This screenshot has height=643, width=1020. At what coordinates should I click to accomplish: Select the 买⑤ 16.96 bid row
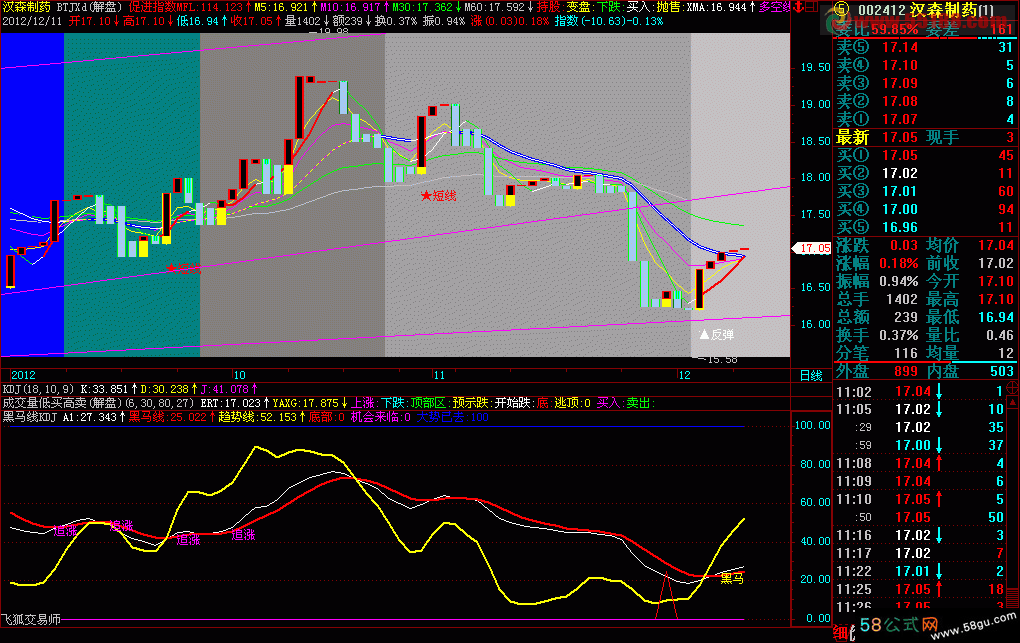[925, 227]
